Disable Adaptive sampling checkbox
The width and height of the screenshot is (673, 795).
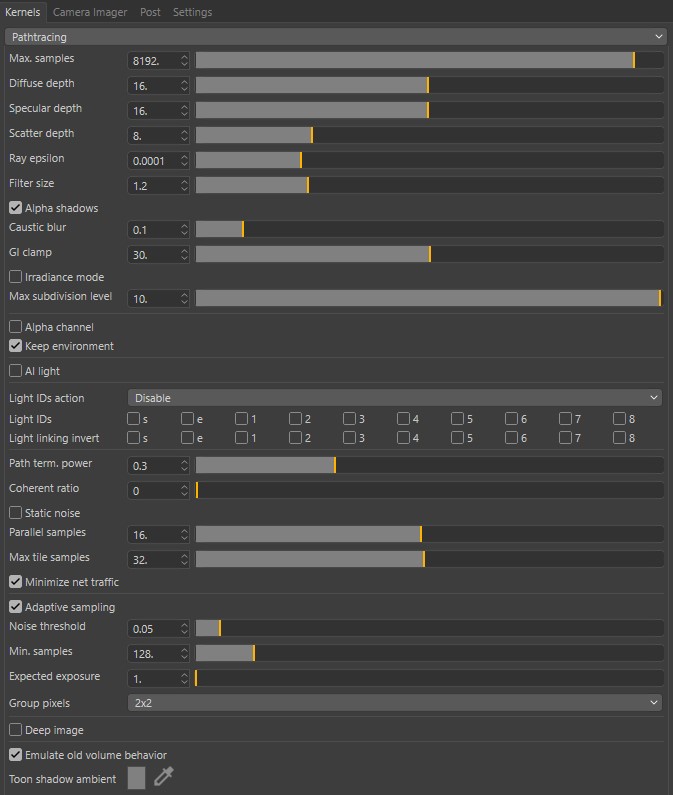[x=16, y=607]
